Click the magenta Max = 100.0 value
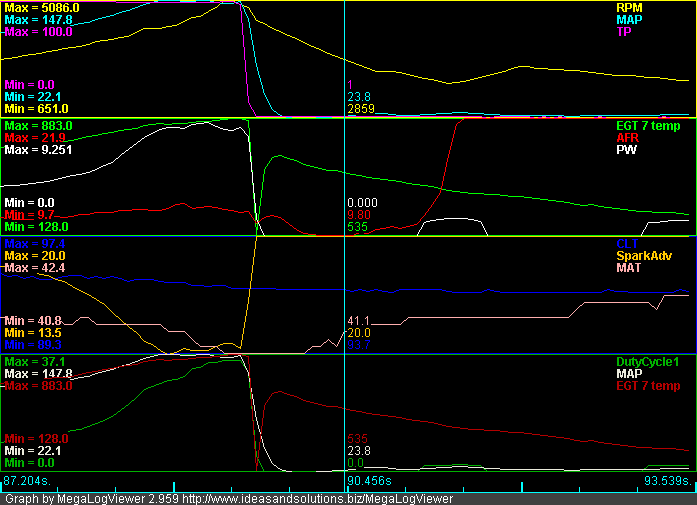This screenshot has height=505, width=697. click(x=38, y=32)
